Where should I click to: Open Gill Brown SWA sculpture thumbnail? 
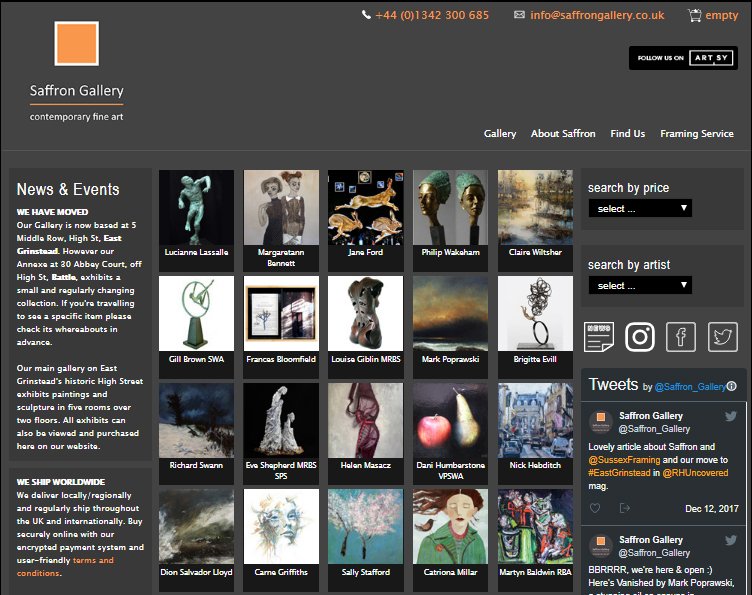[197, 314]
